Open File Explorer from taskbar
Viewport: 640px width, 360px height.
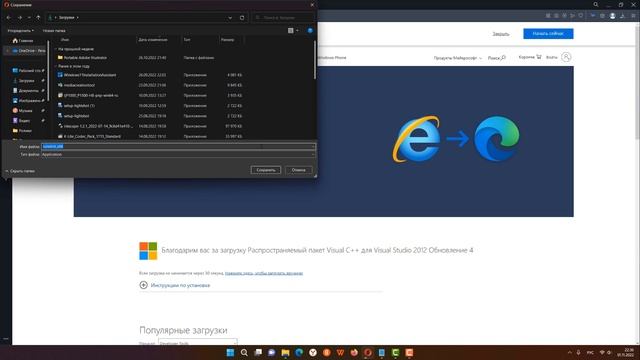285,353
